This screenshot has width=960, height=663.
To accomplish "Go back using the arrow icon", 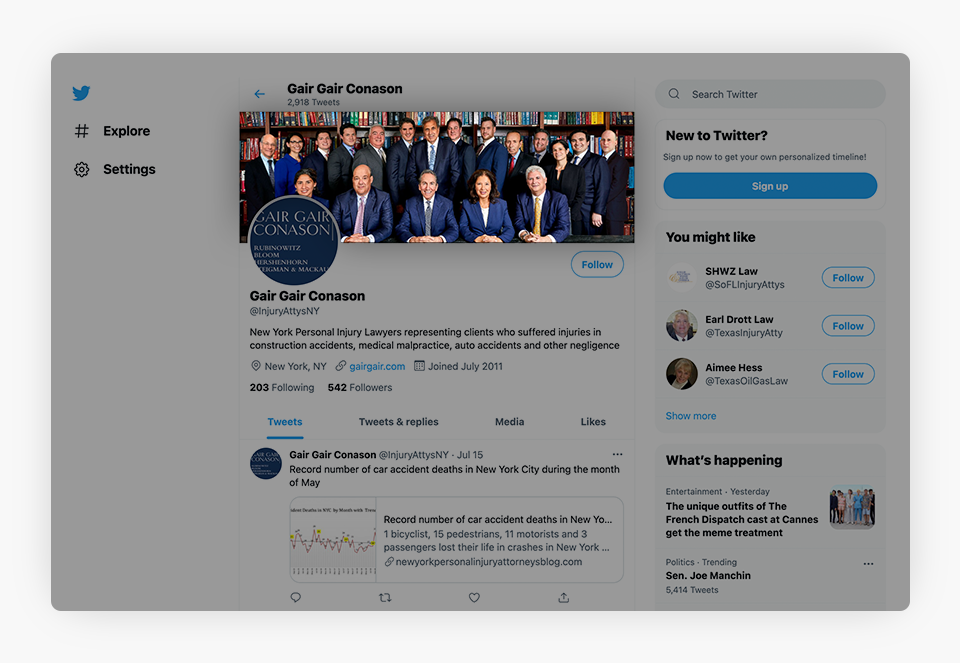I will pos(260,94).
